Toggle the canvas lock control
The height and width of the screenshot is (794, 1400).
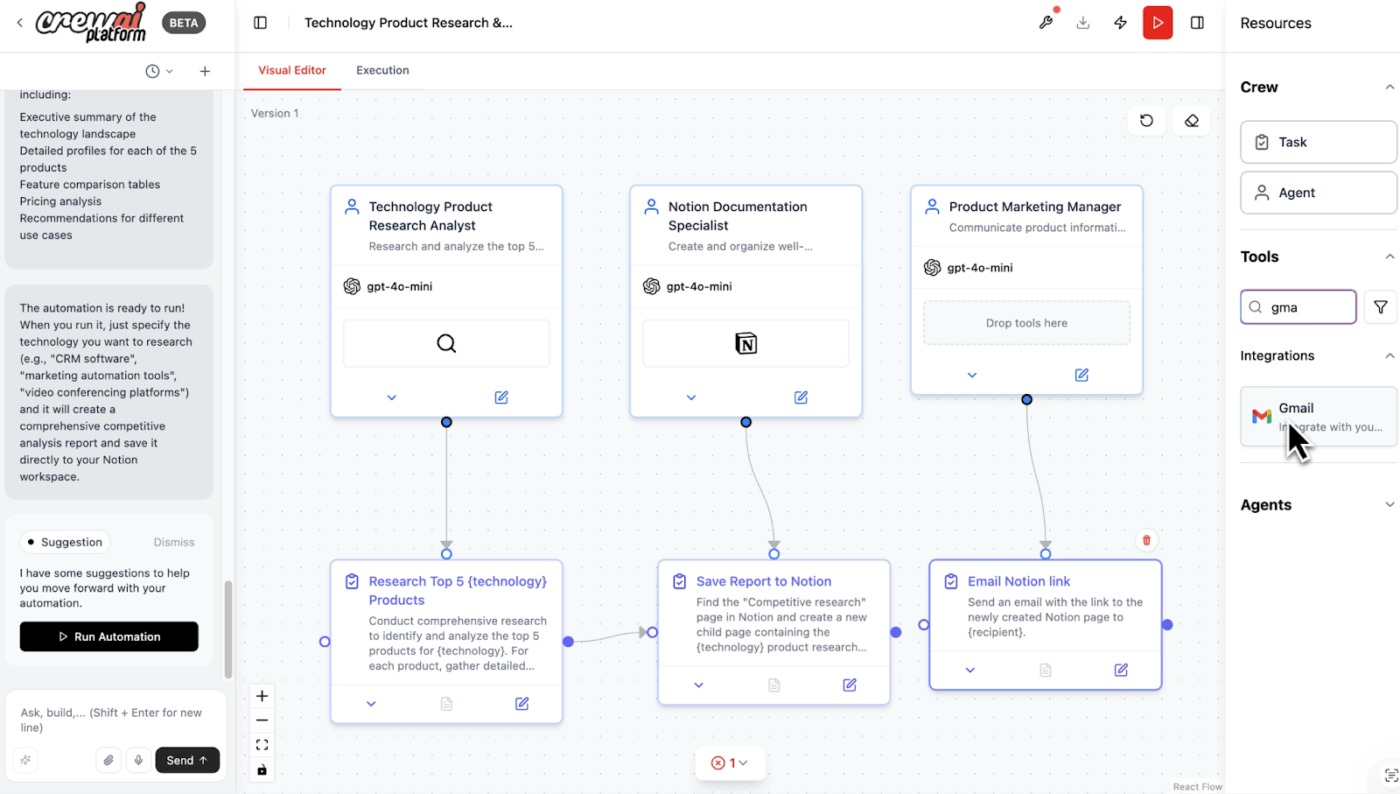262,770
